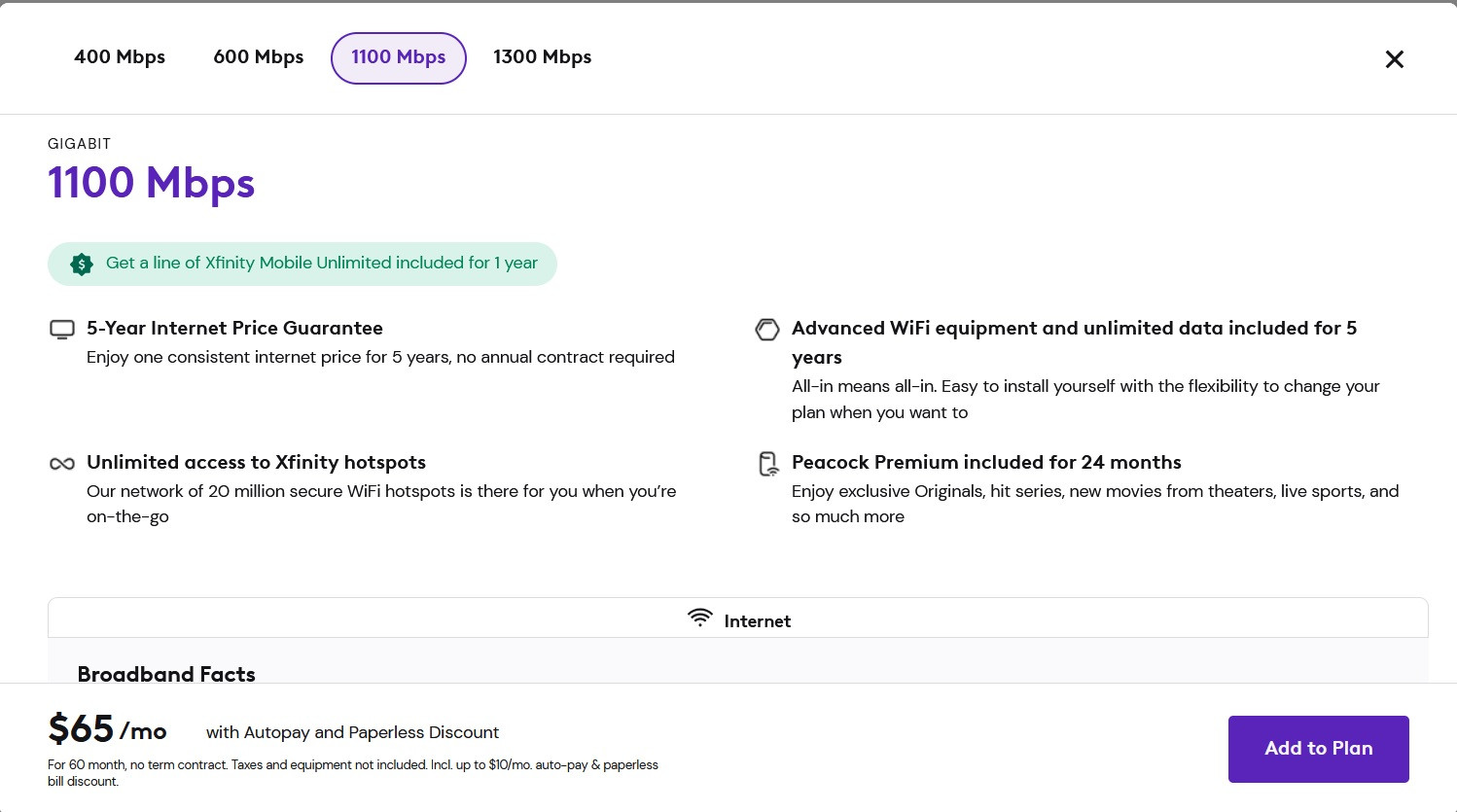The image size is (1457, 812).
Task: Click the Unlimited access to Xfinity hotspots heading
Action: 256,462
